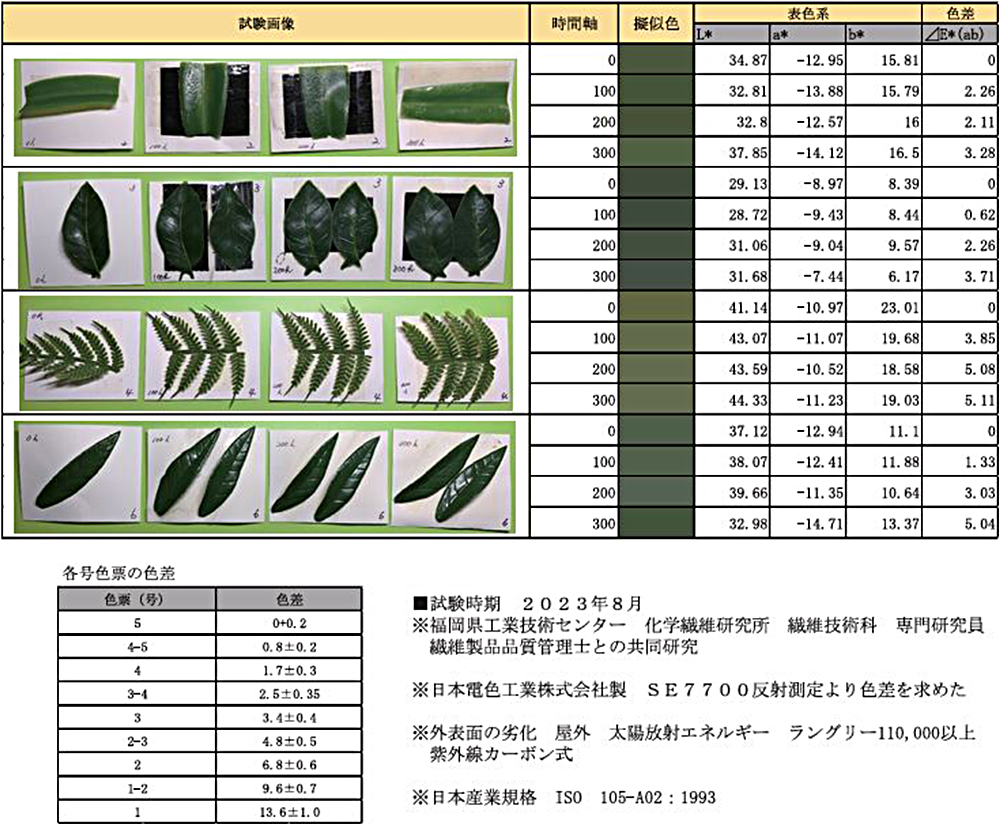Click the b* cell showing 23.01
Viewport: 1000px width, 825px height.
click(x=884, y=308)
